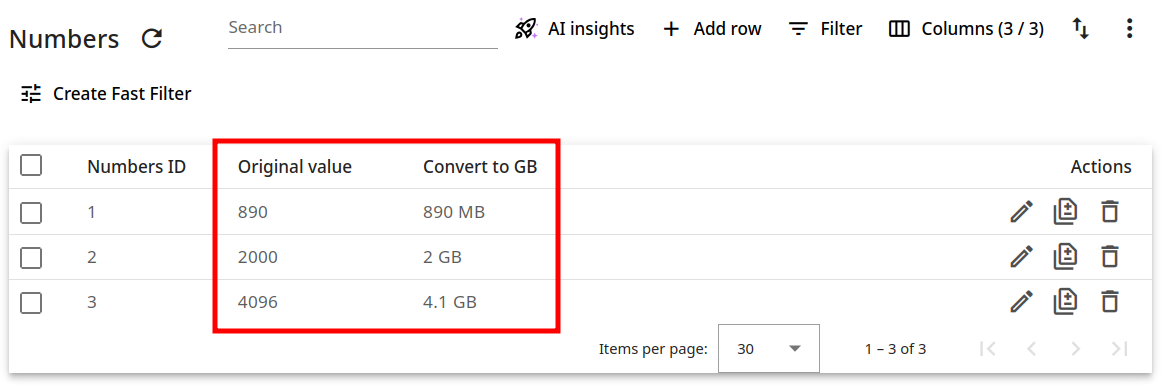Screen dimensions: 1161x386
Task: Open the Columns (3 / 3) selector
Action: [966, 29]
